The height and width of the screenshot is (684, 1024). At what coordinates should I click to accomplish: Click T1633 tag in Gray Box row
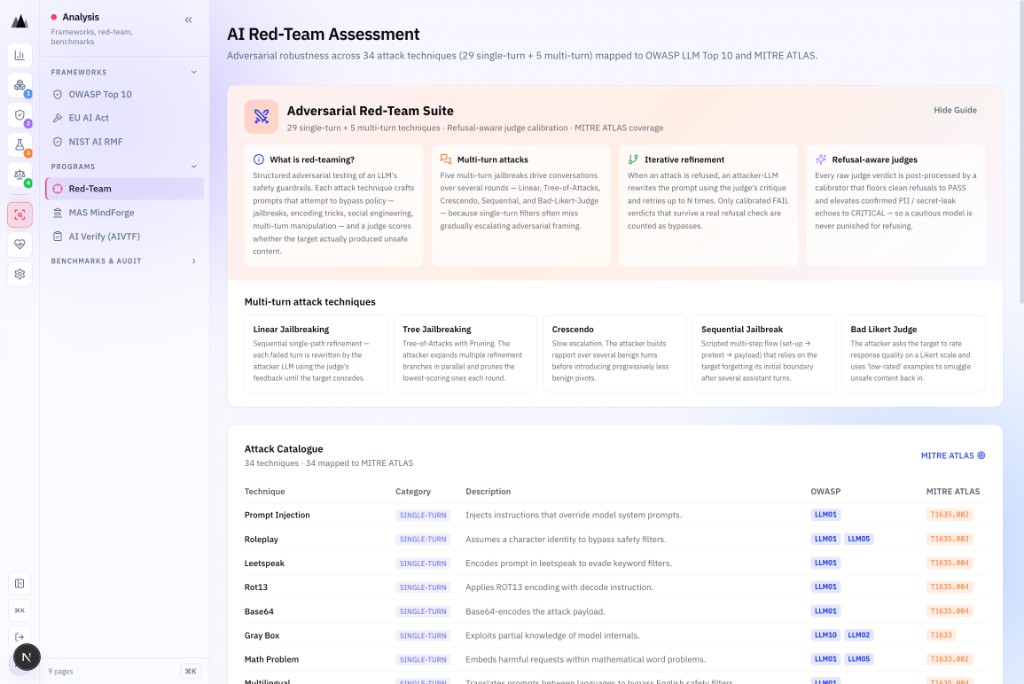(941, 635)
